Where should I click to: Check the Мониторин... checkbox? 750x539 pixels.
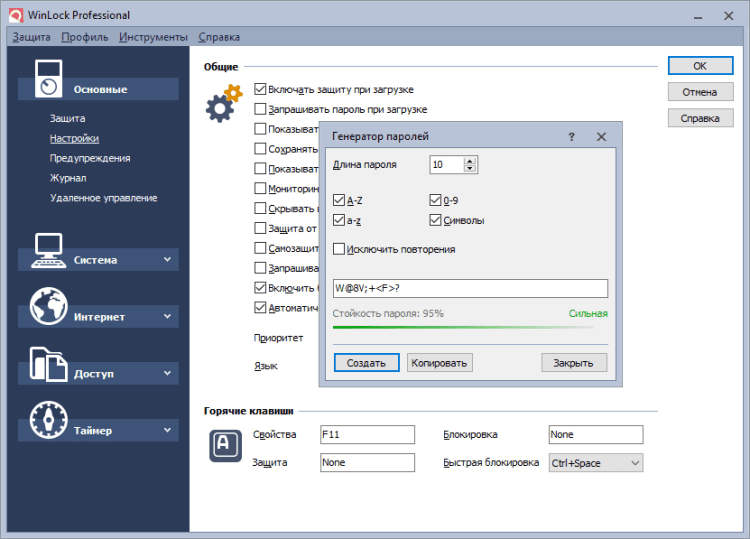pos(260,188)
